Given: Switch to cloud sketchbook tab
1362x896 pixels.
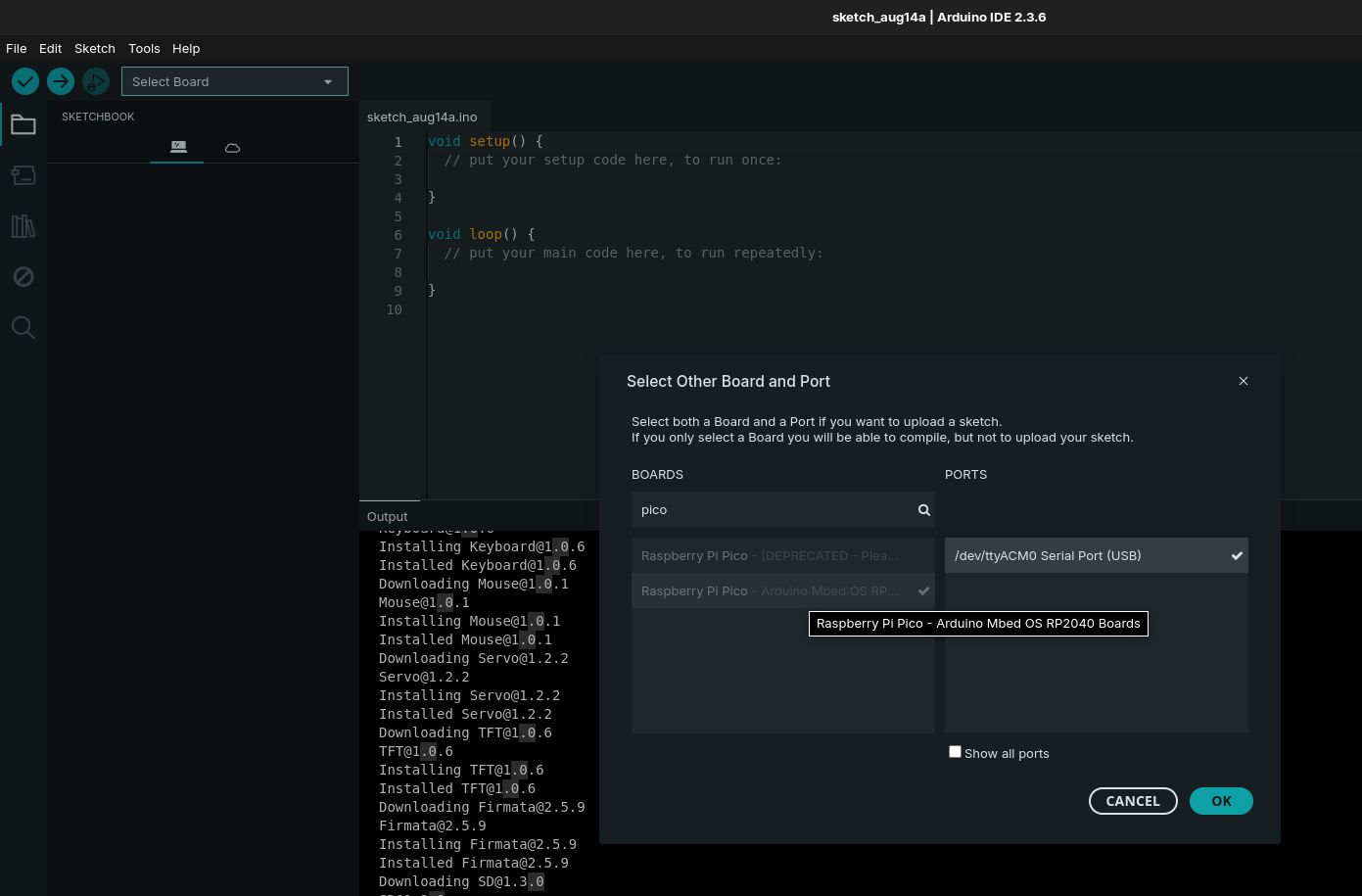Looking at the screenshot, I should [x=232, y=147].
